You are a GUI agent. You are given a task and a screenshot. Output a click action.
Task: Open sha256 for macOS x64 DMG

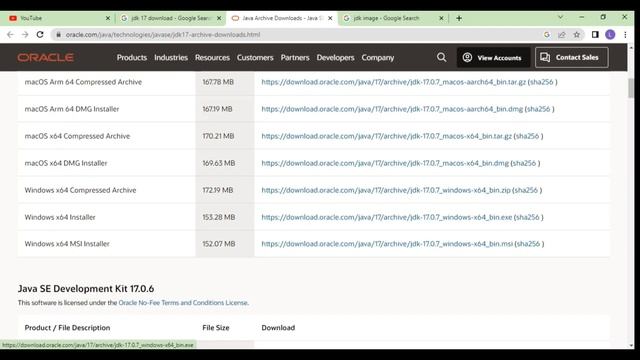524,163
